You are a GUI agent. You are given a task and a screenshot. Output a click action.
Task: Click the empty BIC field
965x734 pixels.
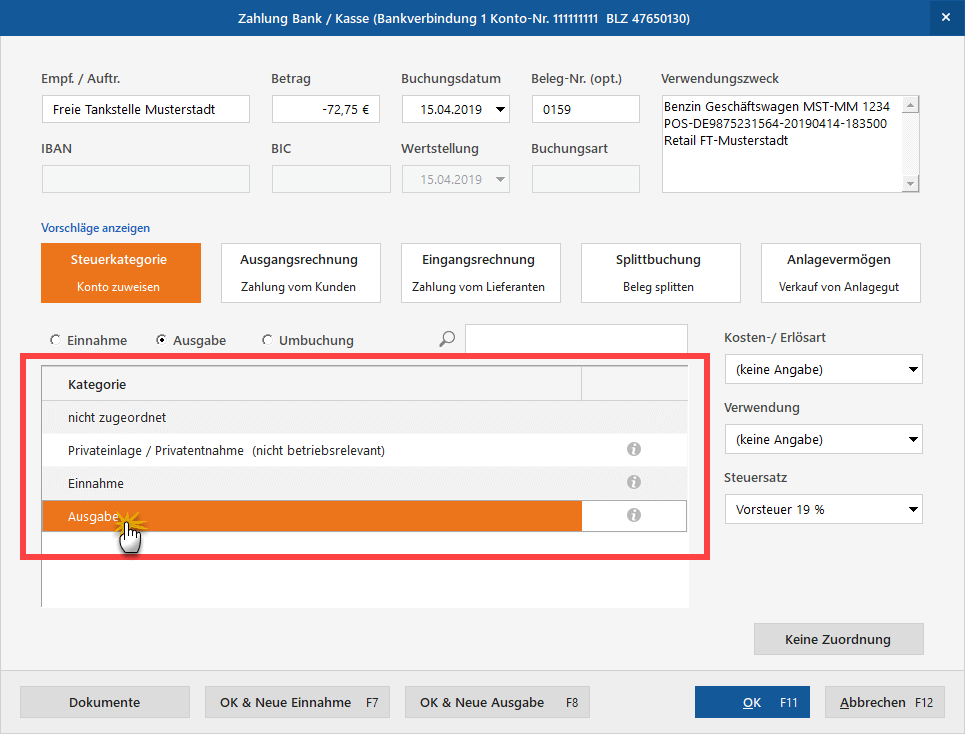coord(331,179)
